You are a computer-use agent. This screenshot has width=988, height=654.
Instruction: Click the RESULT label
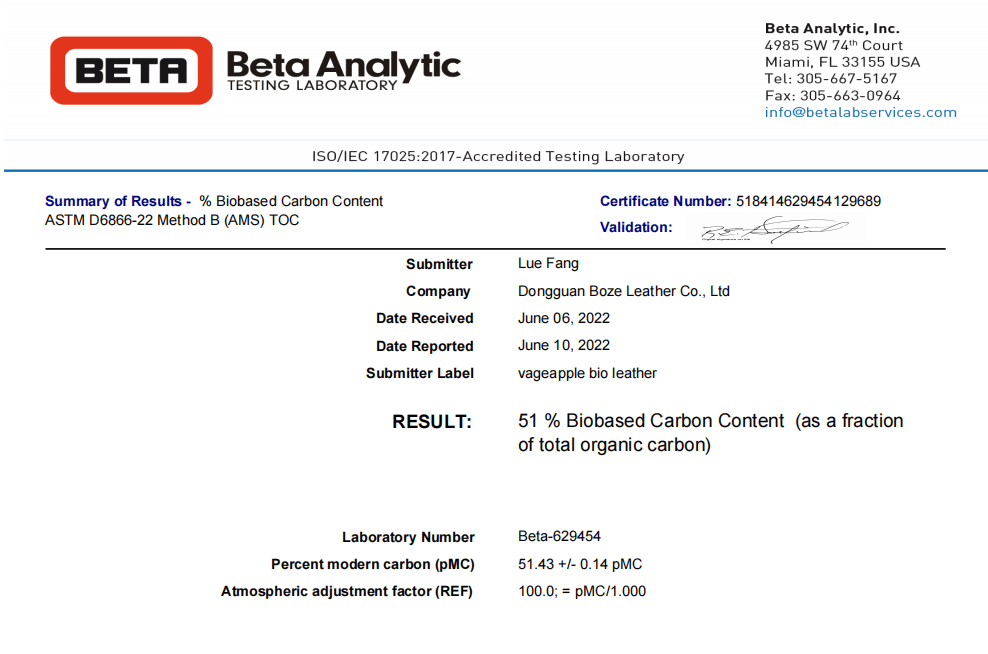(432, 422)
